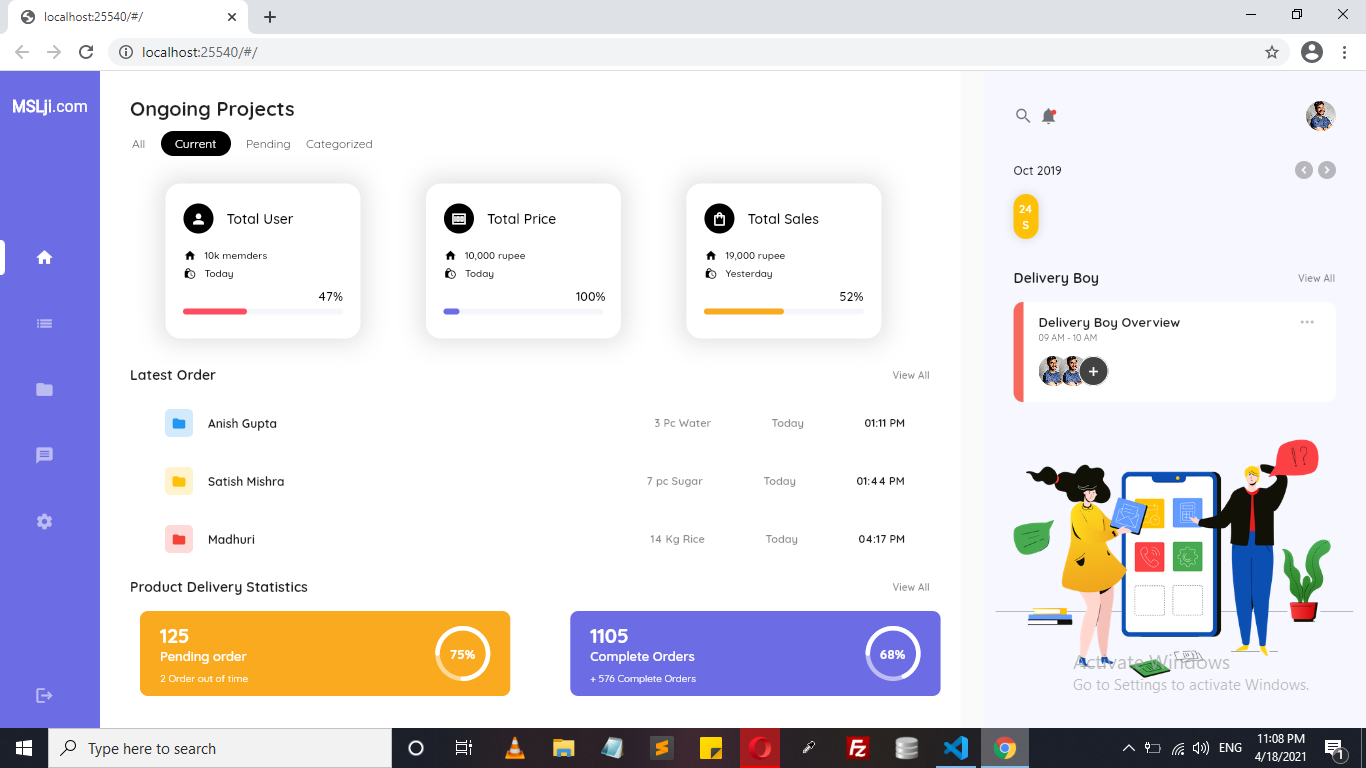This screenshot has height=768, width=1366.
Task: Add a member with the plus button
Action: pyautogui.click(x=1093, y=371)
